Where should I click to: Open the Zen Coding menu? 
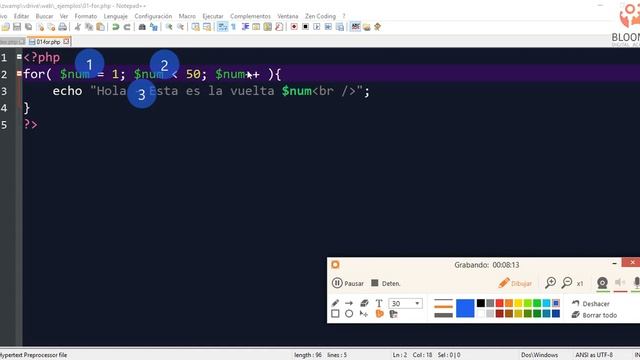[320, 16]
